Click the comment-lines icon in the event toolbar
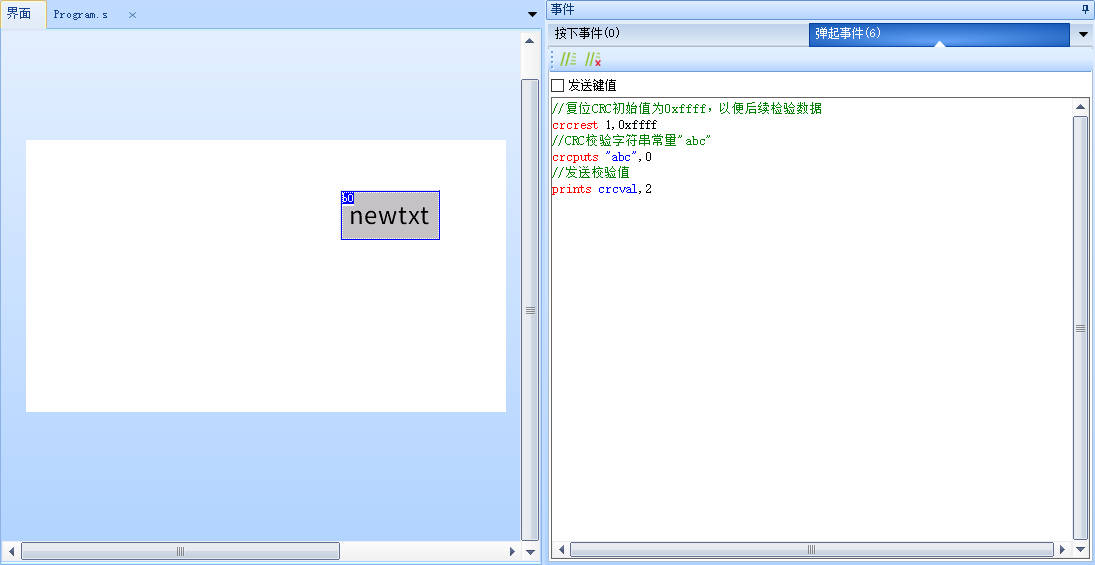This screenshot has height=565, width=1095. [x=568, y=60]
